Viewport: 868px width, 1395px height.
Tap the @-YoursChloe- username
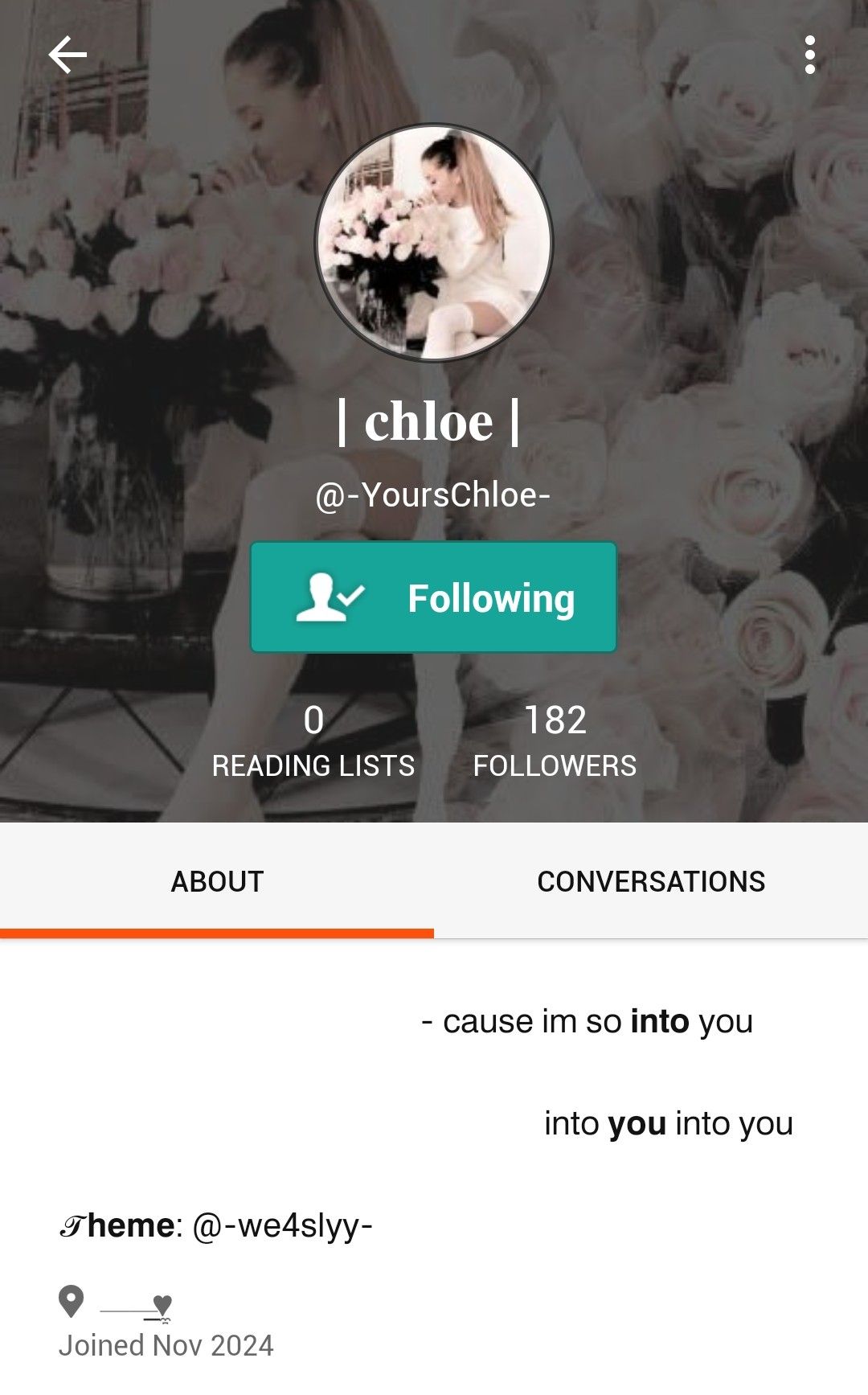click(x=433, y=495)
